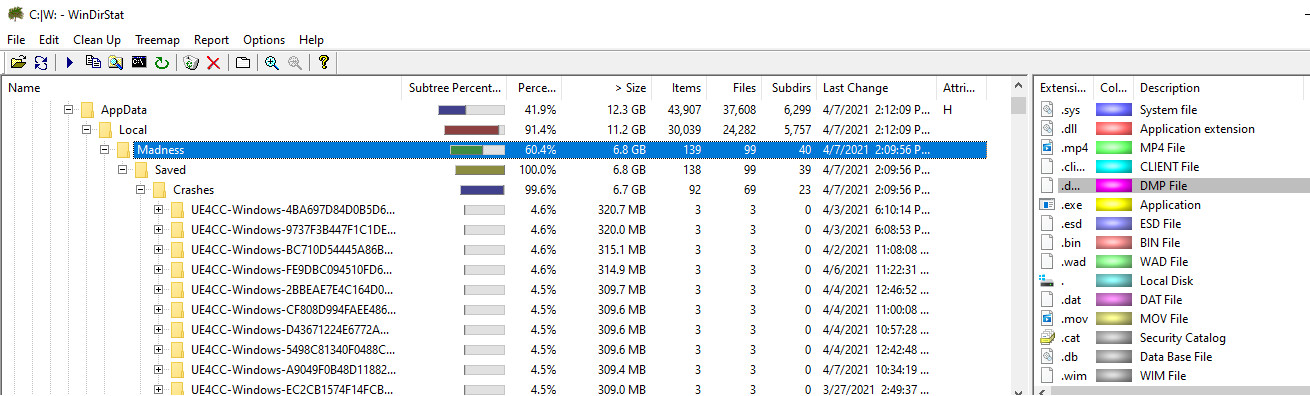Click the blue Open Item play arrow icon
1310x396 pixels.
70,63
